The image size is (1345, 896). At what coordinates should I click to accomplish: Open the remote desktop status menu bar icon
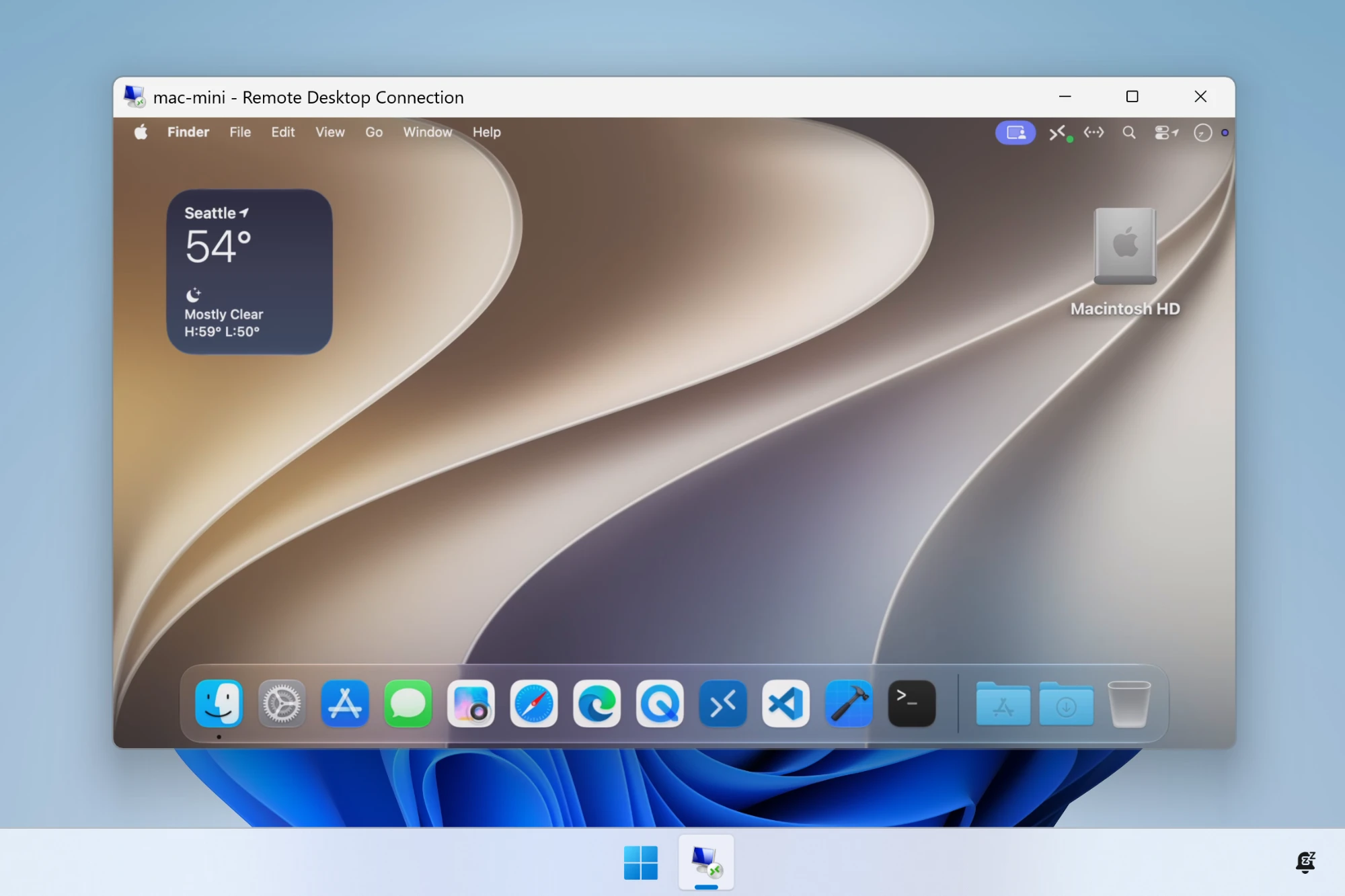point(1060,132)
